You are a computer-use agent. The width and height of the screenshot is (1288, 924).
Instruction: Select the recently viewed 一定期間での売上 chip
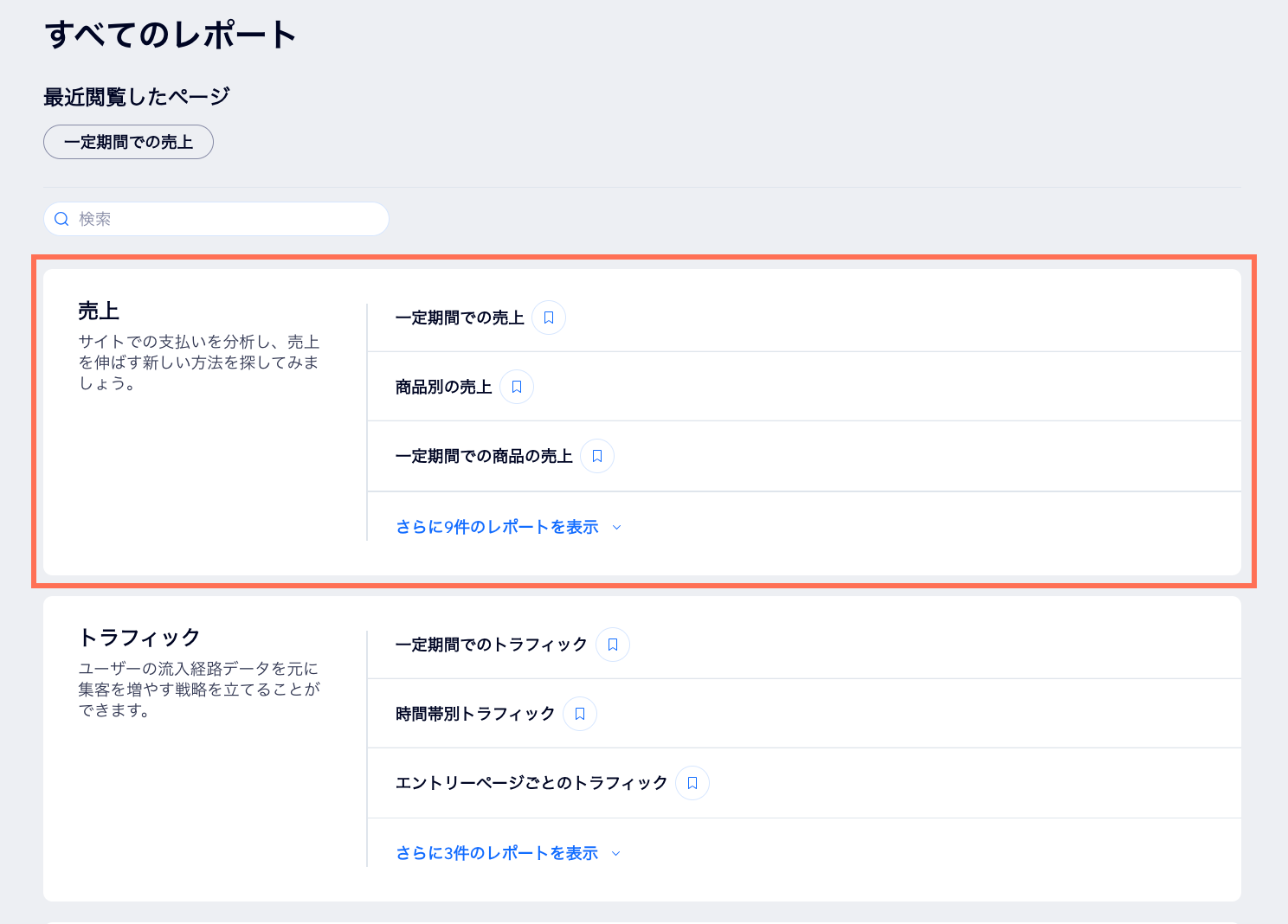(x=128, y=141)
